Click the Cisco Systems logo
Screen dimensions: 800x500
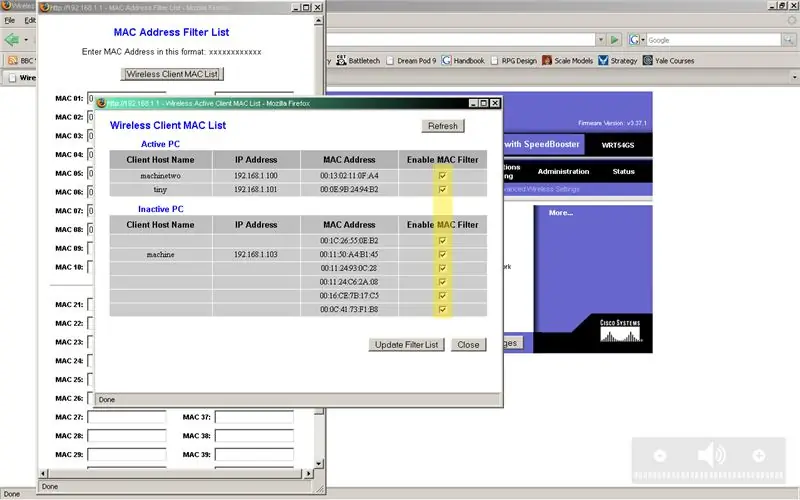pyautogui.click(x=620, y=331)
